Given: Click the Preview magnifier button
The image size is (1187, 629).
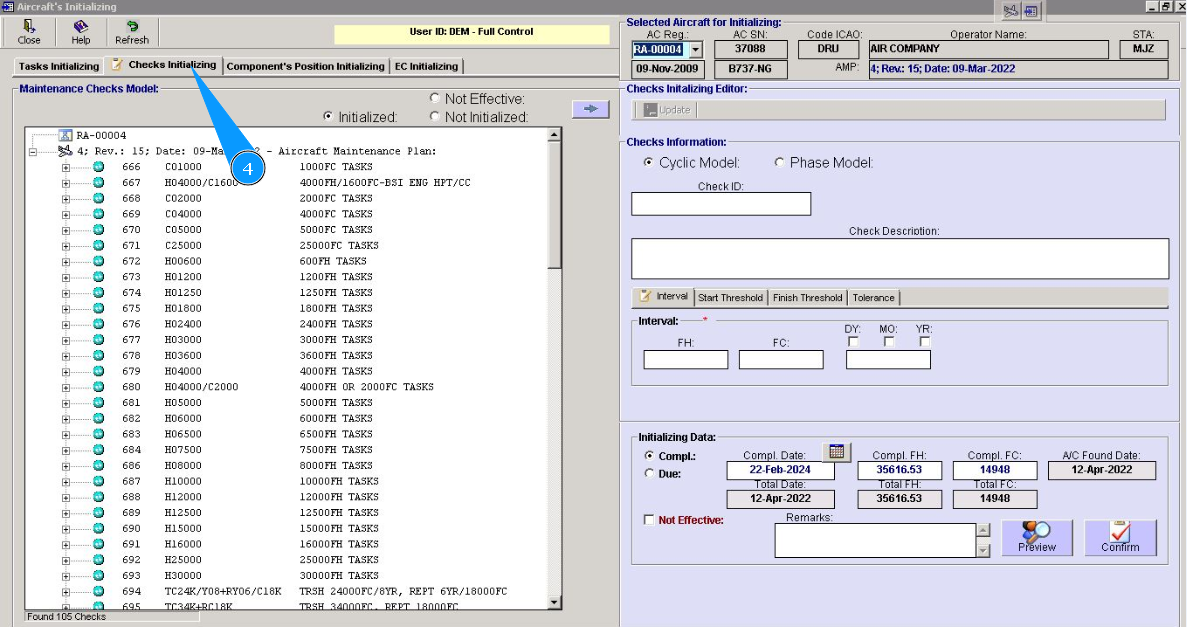Looking at the screenshot, I should pyautogui.click(x=1036, y=538).
